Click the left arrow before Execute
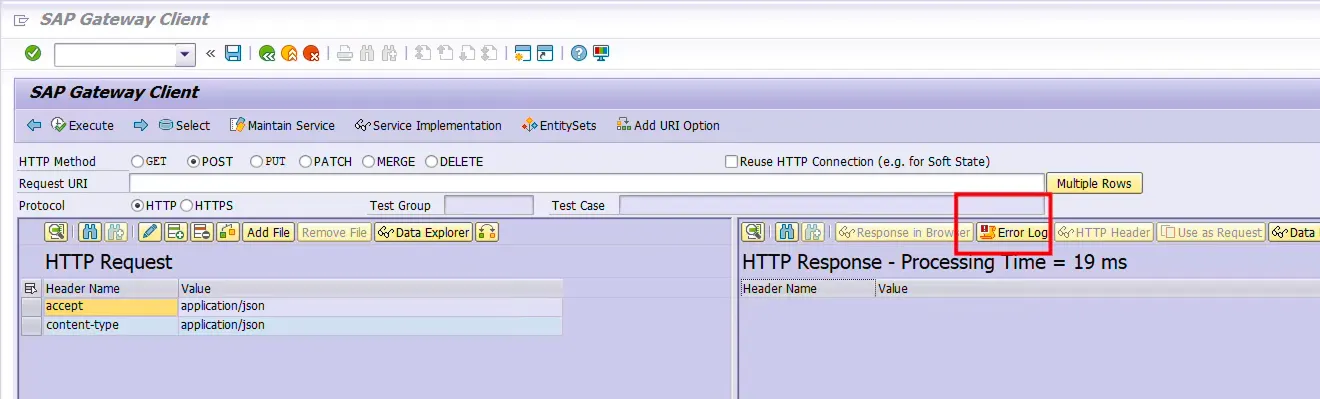 pos(34,125)
